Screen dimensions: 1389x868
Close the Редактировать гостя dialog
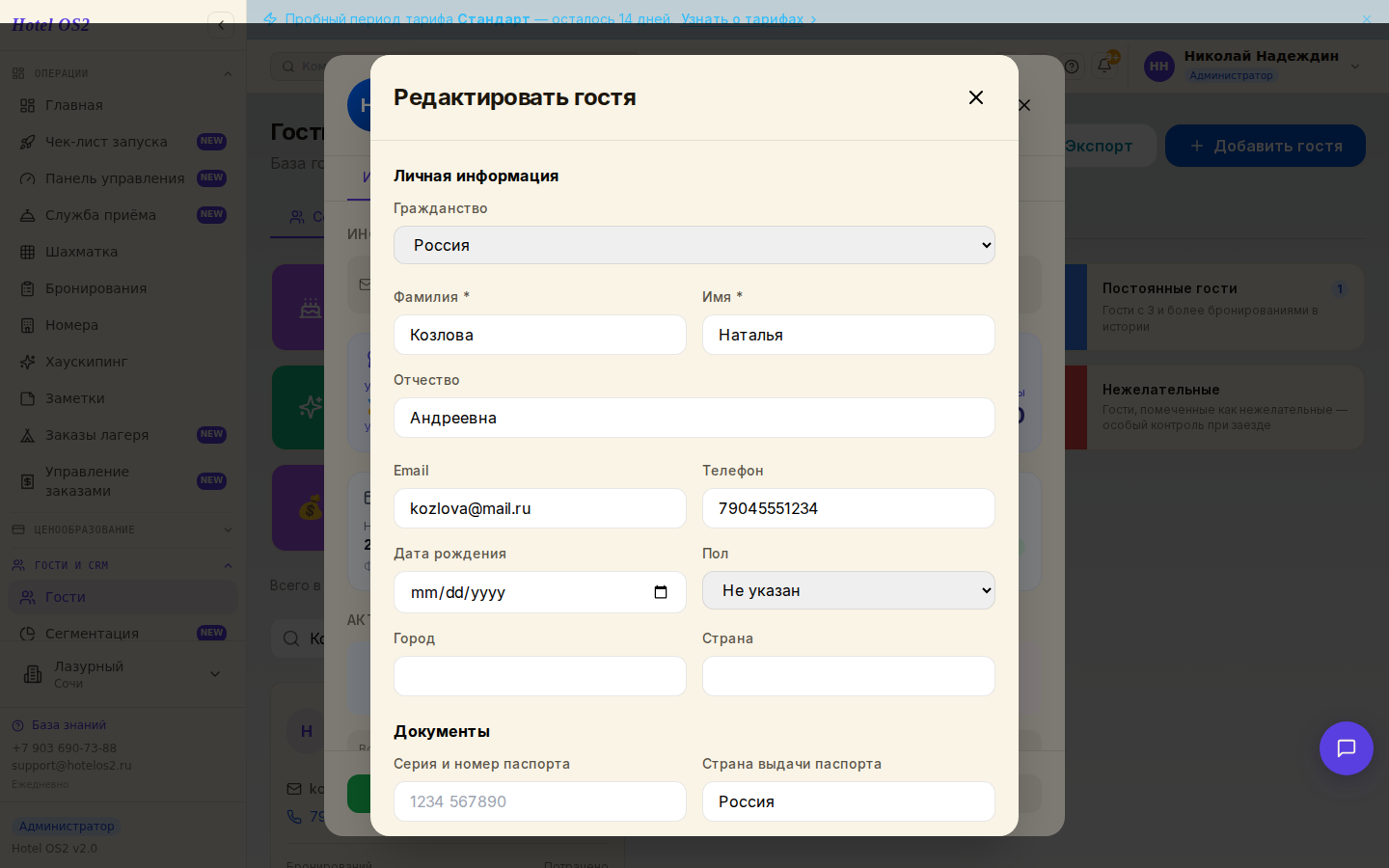976,97
